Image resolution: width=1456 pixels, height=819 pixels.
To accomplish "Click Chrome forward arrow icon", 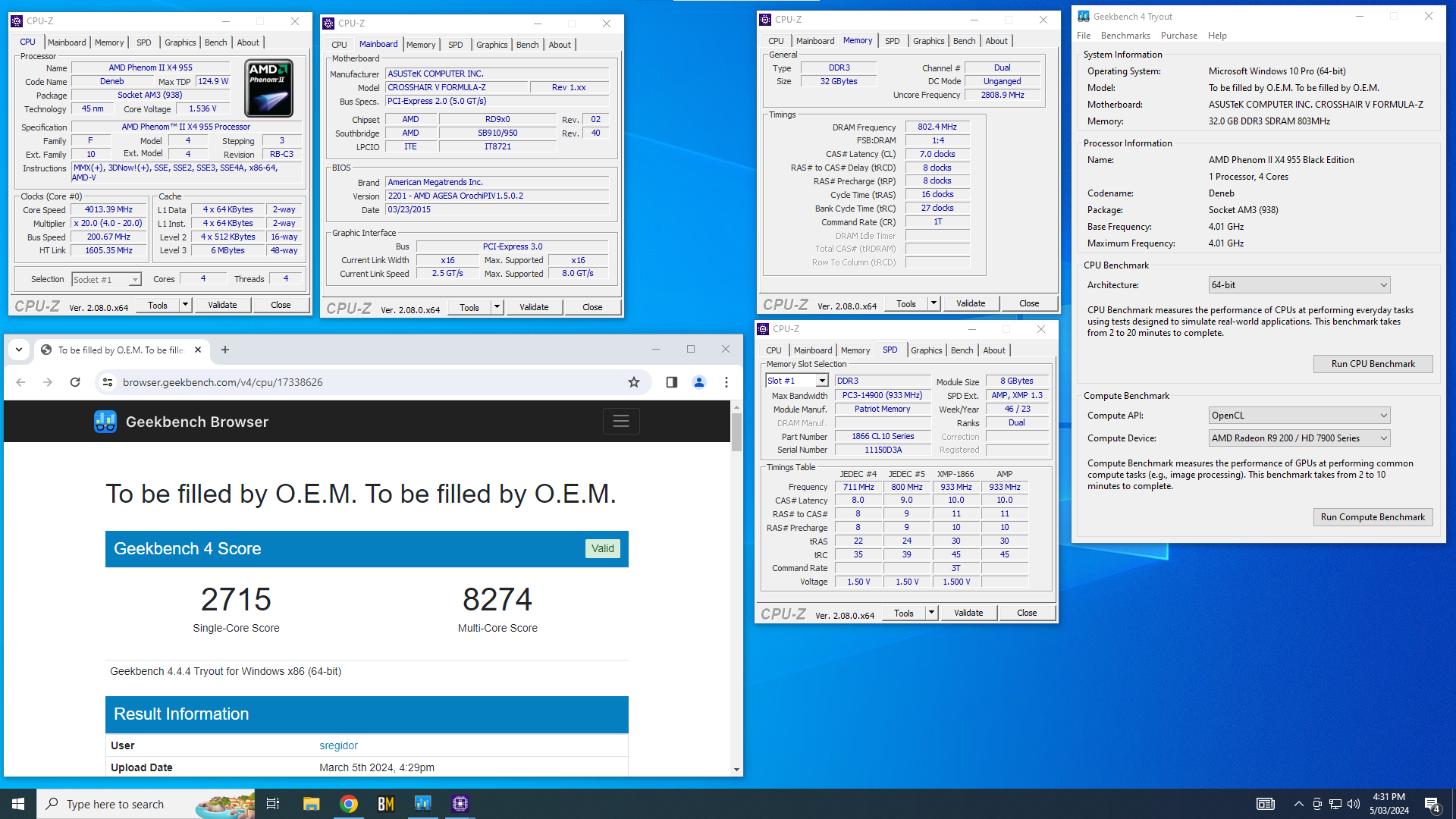I will tap(48, 382).
